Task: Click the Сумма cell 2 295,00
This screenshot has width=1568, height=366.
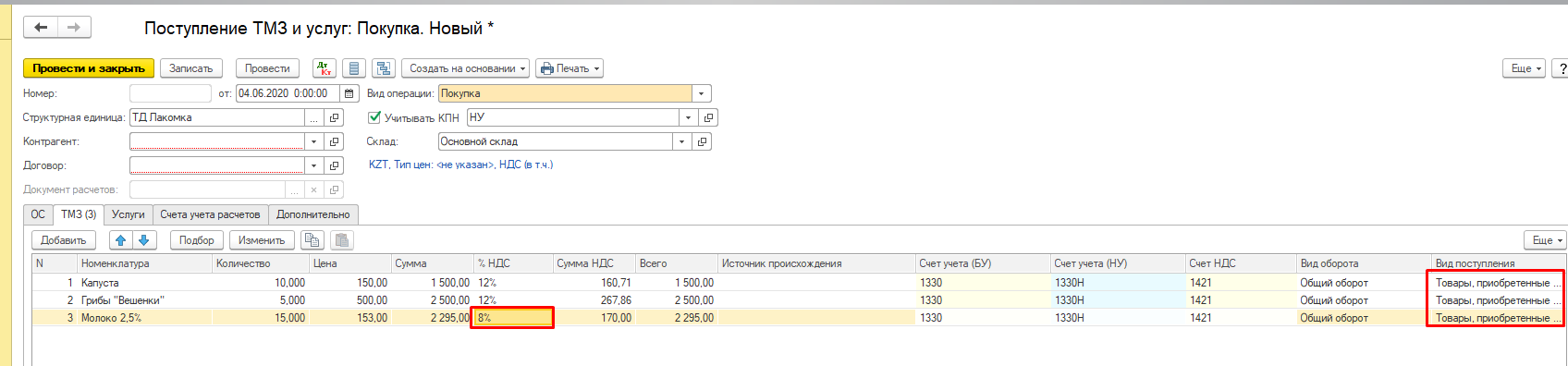Action: [x=431, y=318]
